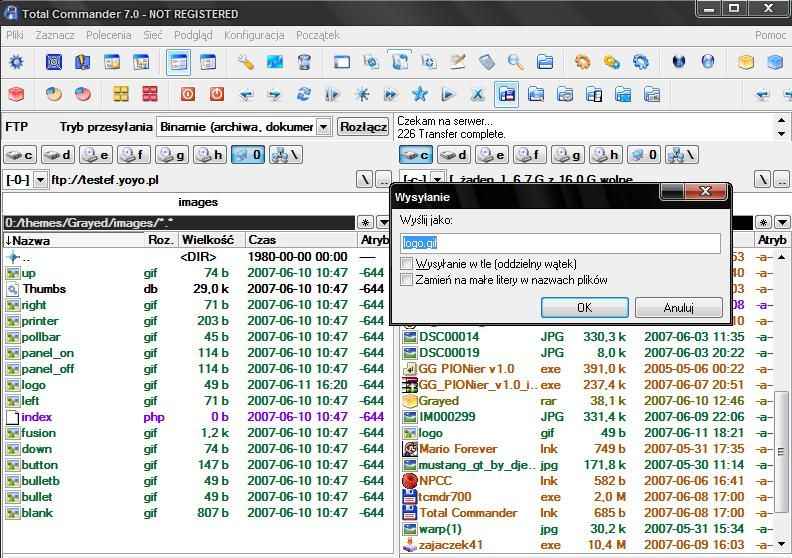This screenshot has width=792, height=558.
Task: Toggle the highlighted panel view button in top toolbar
Action: (x=178, y=63)
